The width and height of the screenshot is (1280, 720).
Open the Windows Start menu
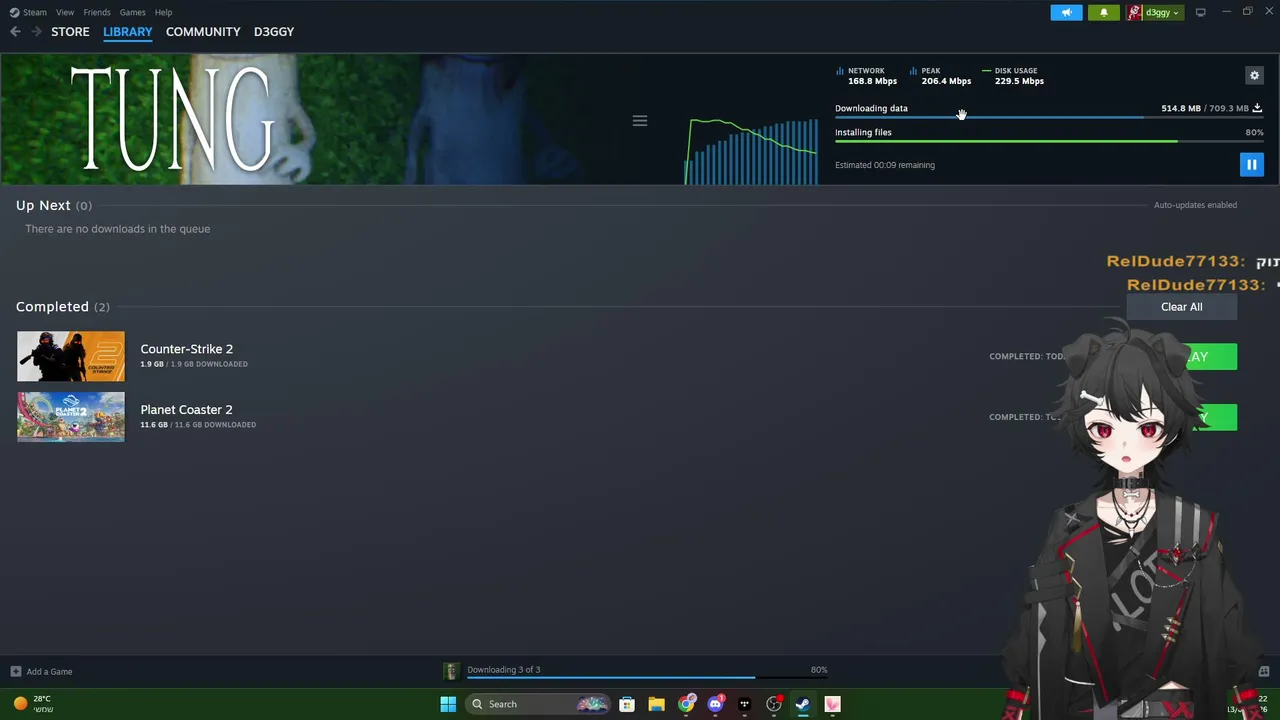pyautogui.click(x=448, y=704)
